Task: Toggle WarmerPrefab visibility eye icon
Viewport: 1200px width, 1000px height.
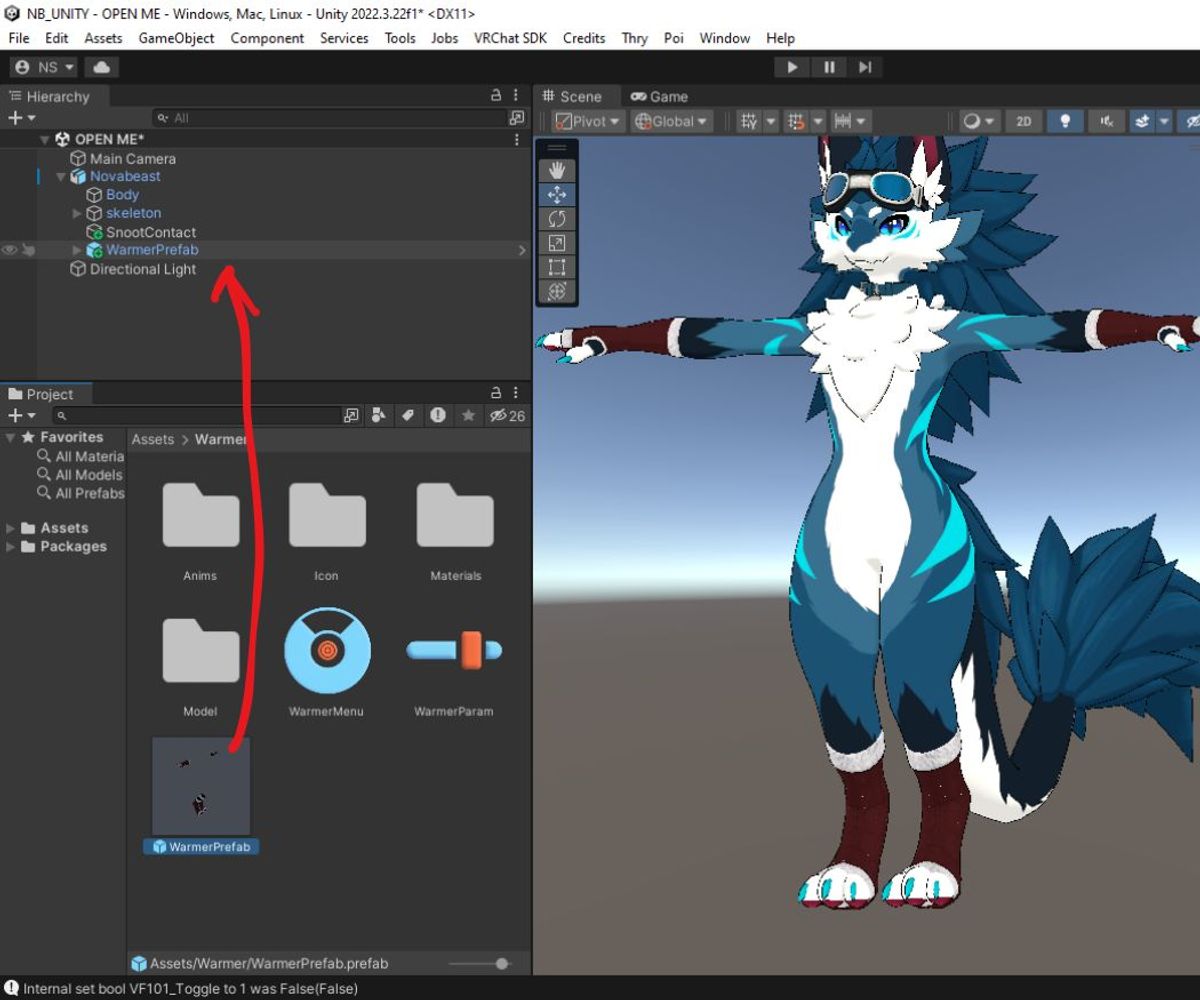Action: point(10,250)
